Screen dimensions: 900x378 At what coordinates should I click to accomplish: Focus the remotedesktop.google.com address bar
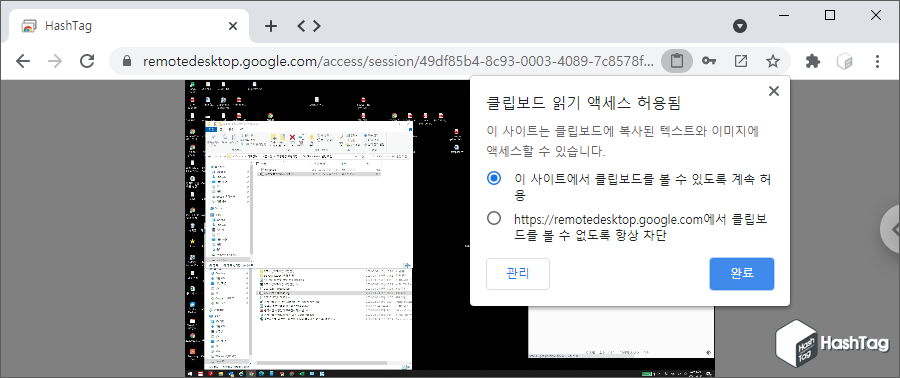(x=398, y=61)
